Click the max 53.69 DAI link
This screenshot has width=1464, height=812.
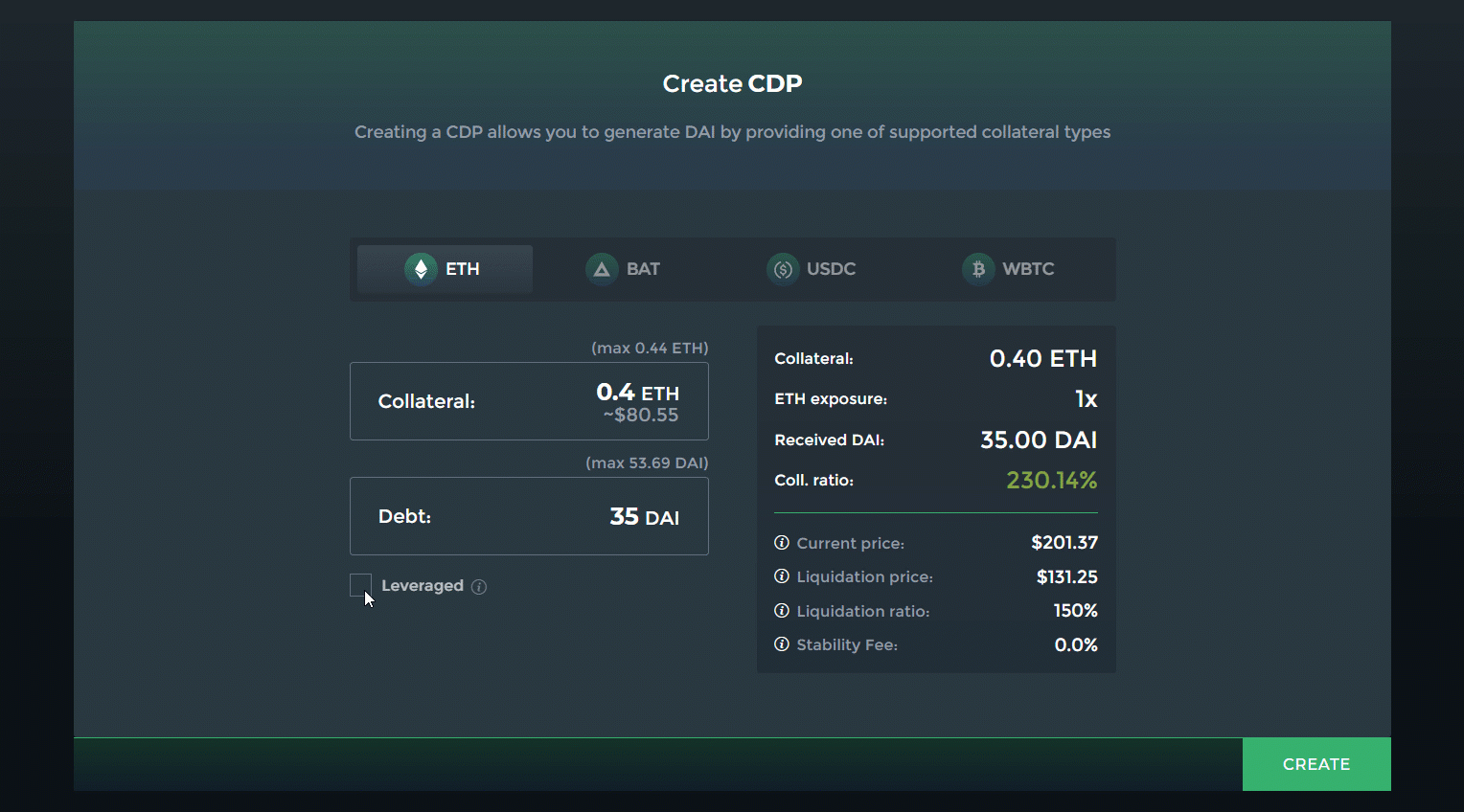click(647, 462)
